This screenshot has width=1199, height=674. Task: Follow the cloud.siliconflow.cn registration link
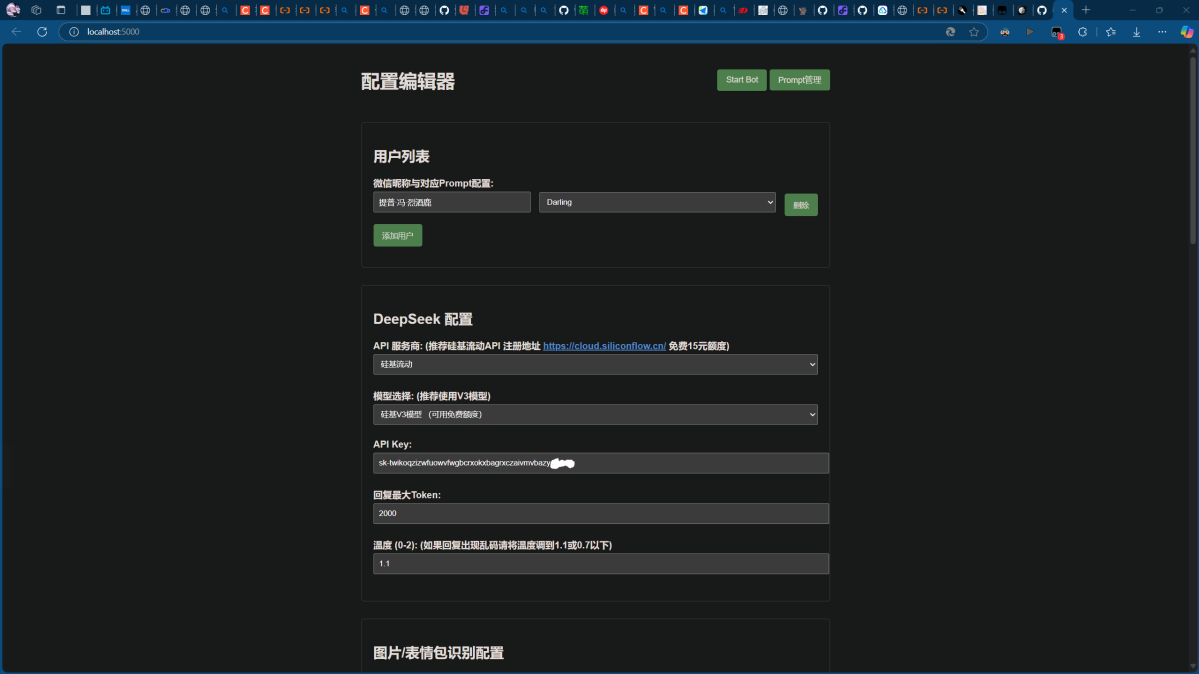pos(604,346)
